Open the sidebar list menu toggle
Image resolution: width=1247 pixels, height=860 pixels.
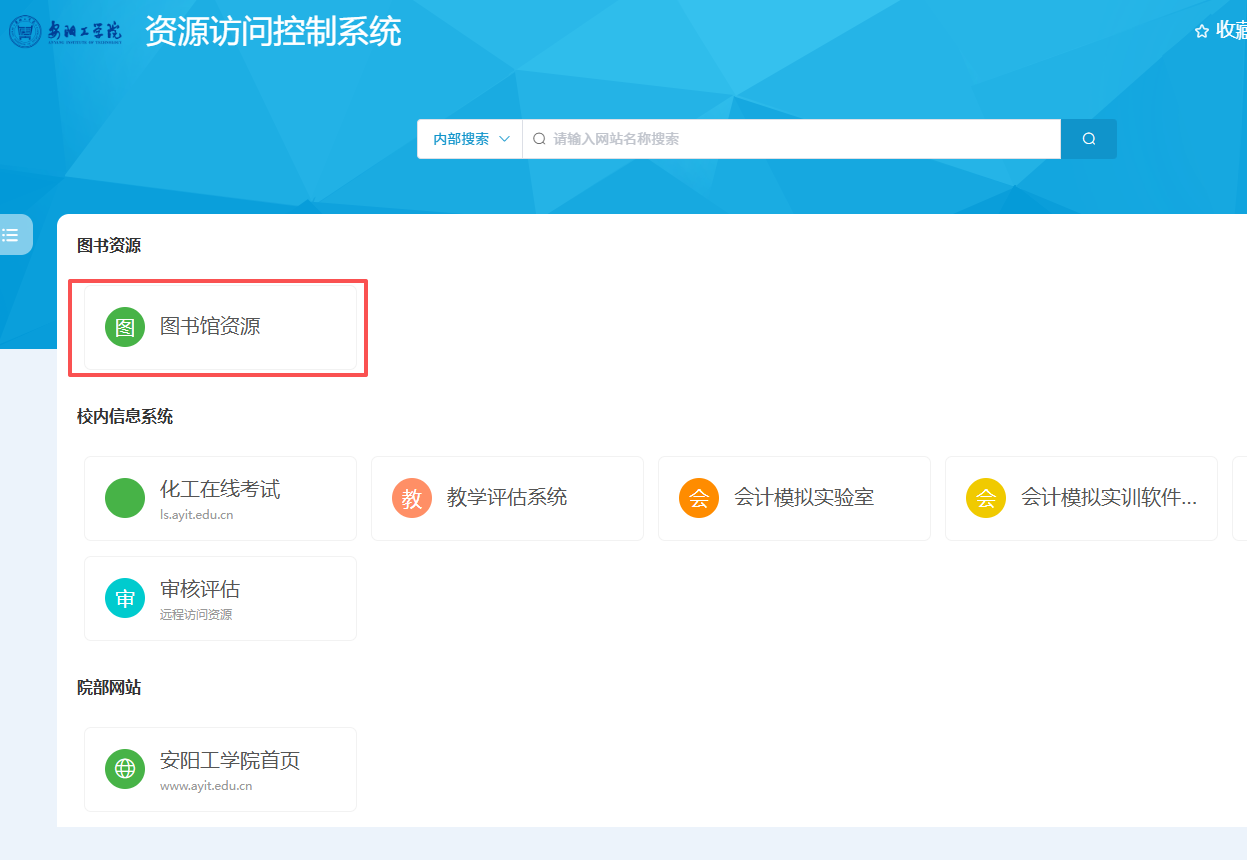pos(11,235)
